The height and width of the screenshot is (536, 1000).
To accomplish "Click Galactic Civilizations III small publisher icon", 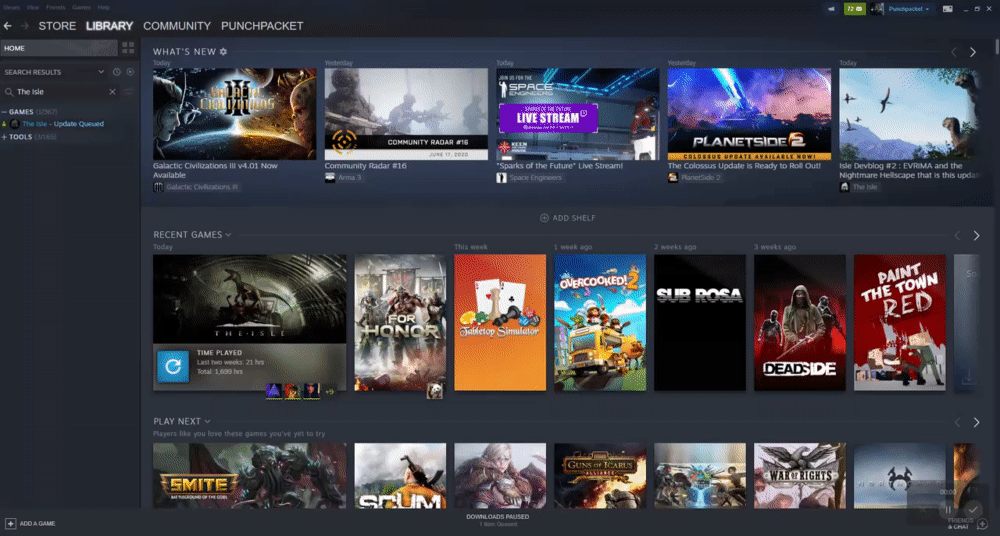I will (158, 187).
